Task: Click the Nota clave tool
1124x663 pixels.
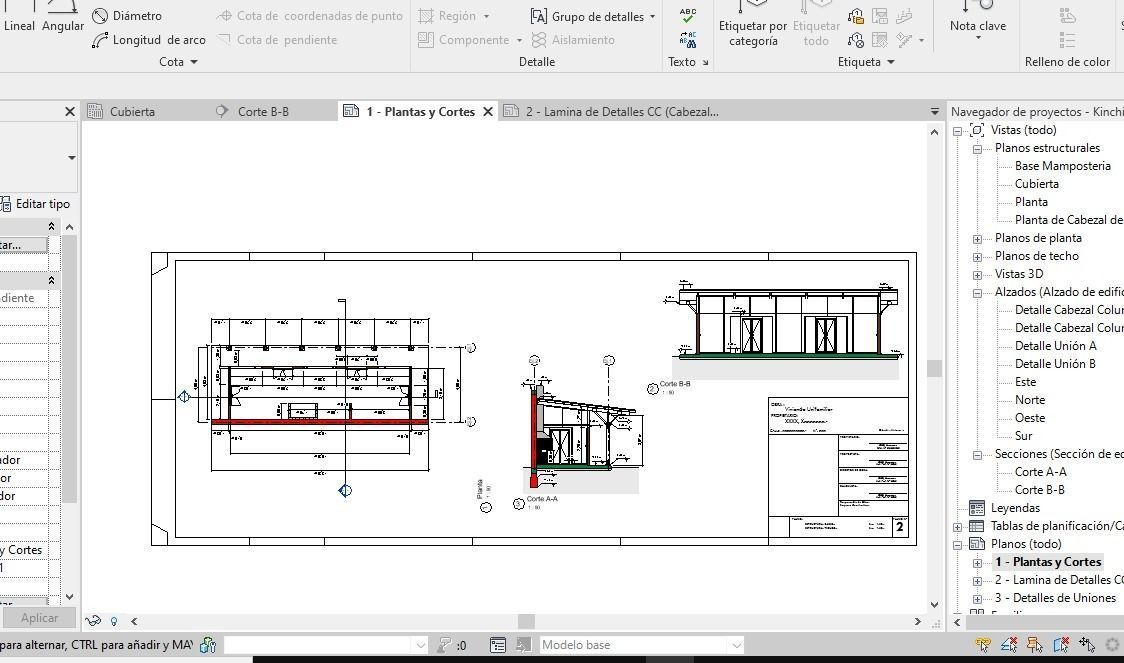Action: [978, 20]
